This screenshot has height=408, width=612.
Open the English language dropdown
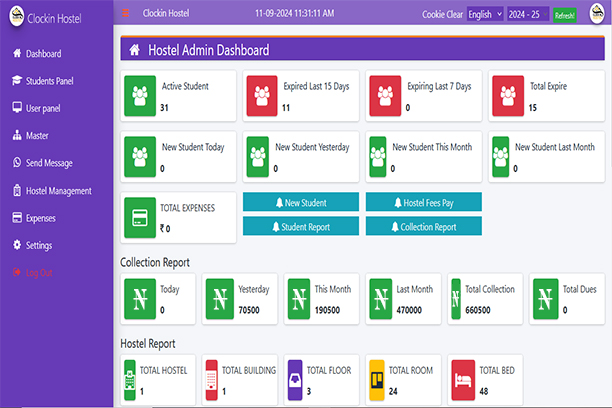point(485,14)
